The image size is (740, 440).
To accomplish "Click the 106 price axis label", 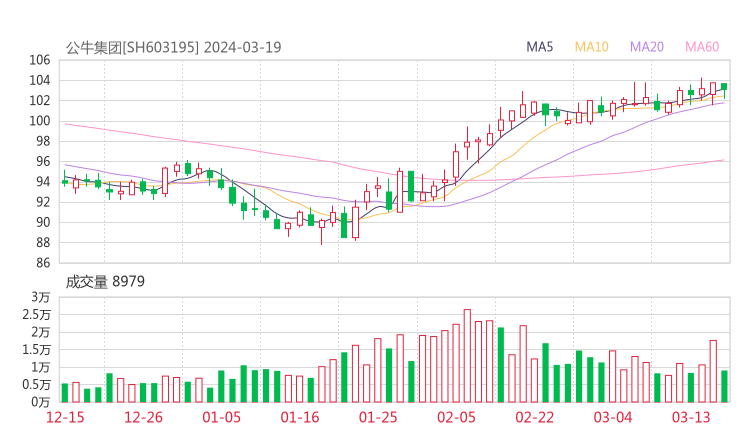I will [x=40, y=60].
